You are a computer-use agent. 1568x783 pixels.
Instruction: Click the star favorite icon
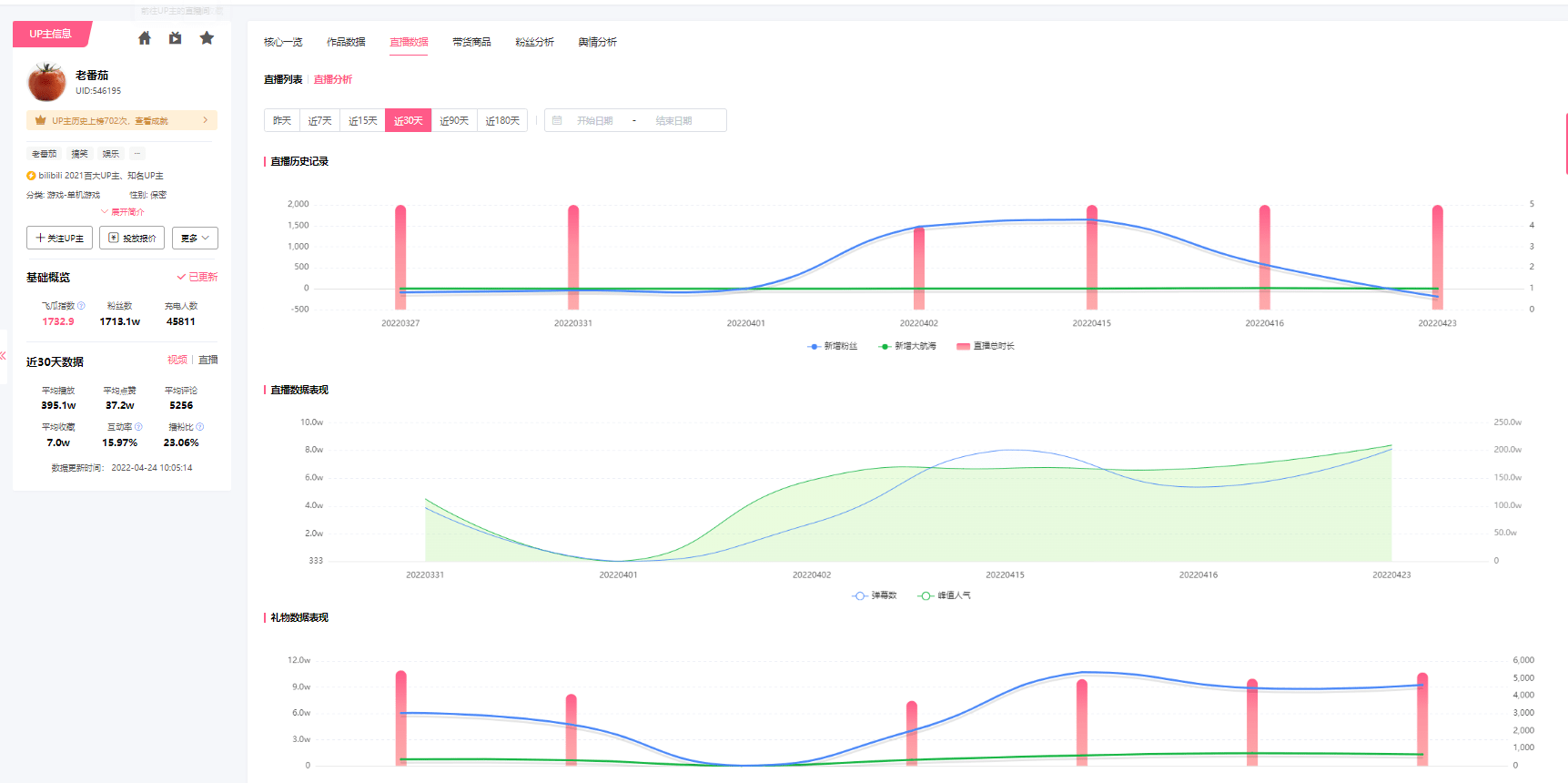coord(207,38)
